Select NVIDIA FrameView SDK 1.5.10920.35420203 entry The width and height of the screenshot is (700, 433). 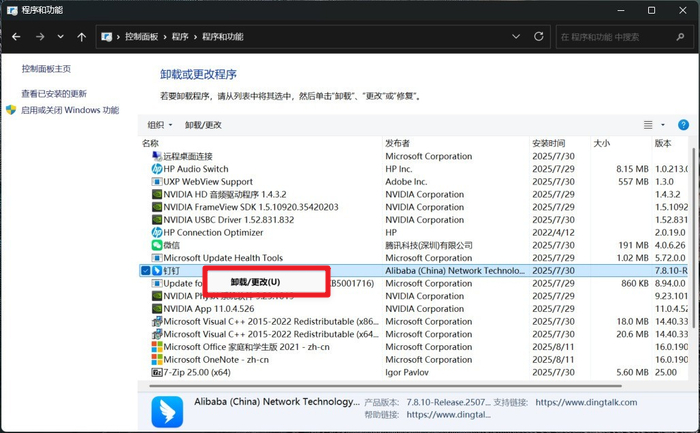pos(251,207)
